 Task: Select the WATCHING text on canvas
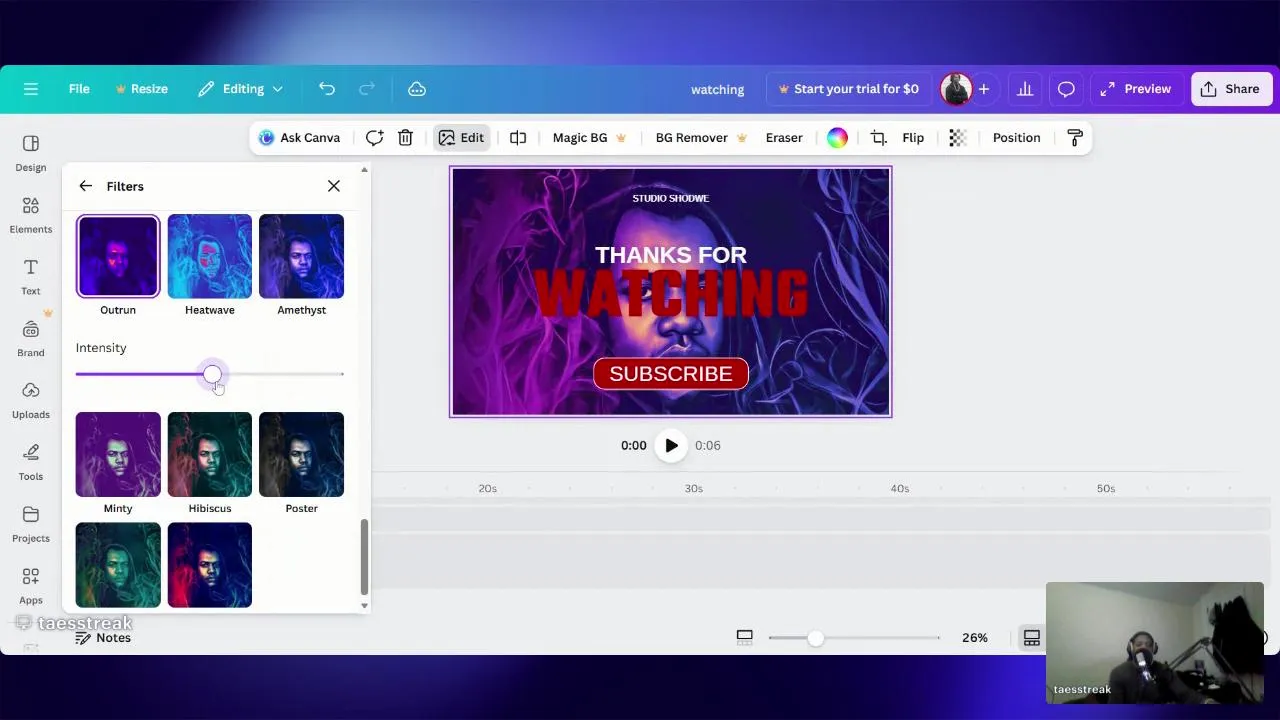click(x=671, y=293)
